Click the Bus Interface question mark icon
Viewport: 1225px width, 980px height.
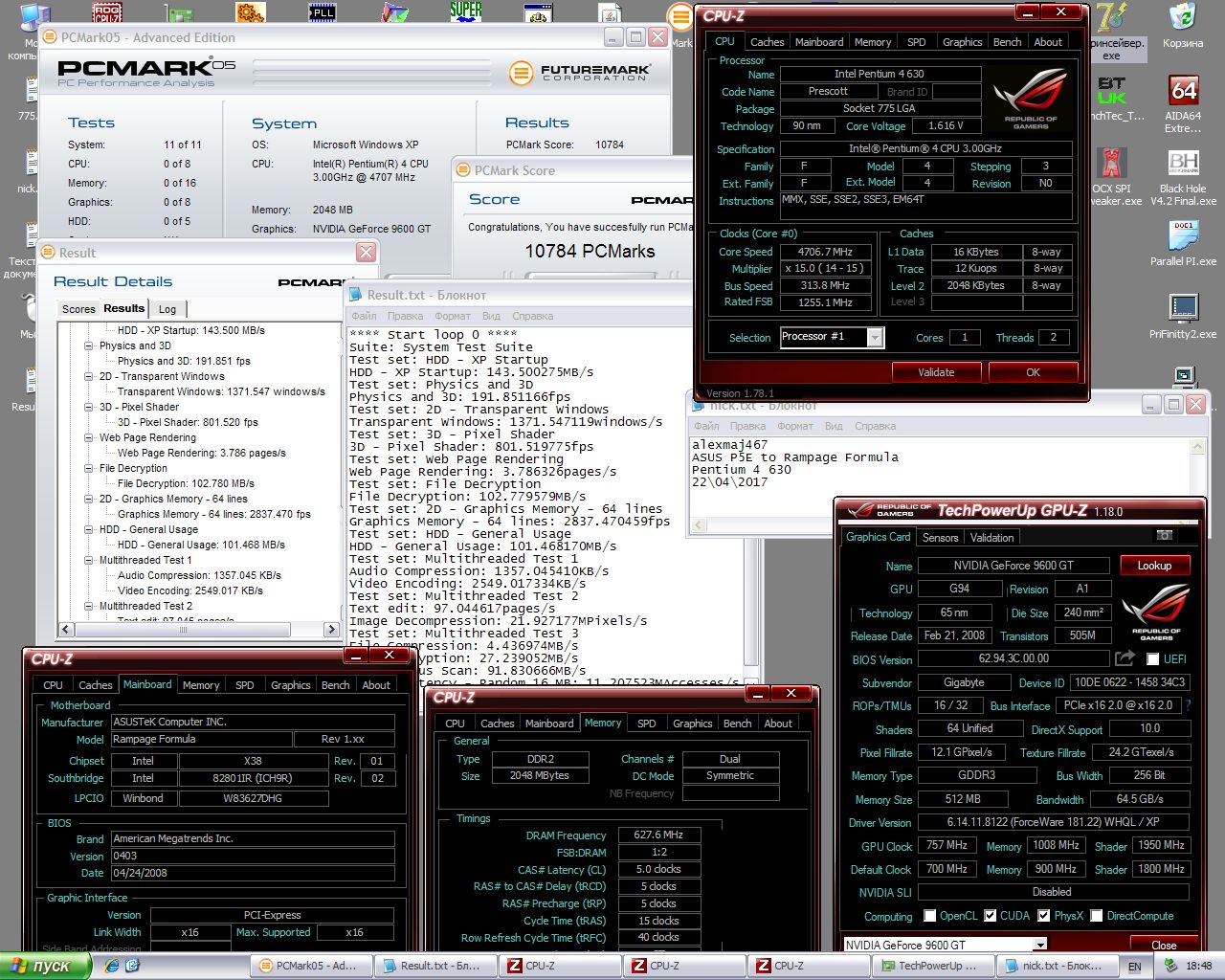tap(1189, 705)
